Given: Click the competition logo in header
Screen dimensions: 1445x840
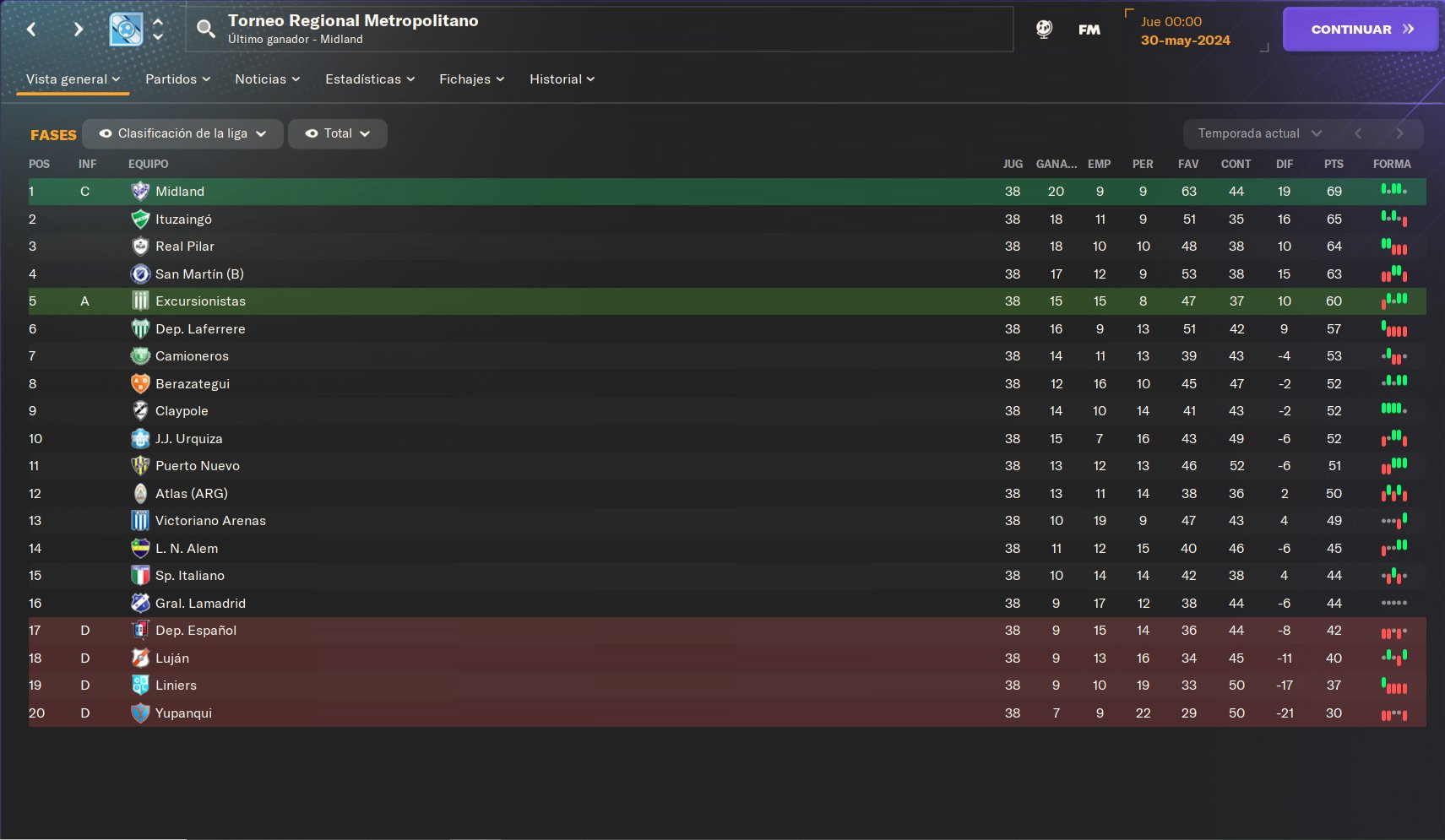Looking at the screenshot, I should pos(126,30).
